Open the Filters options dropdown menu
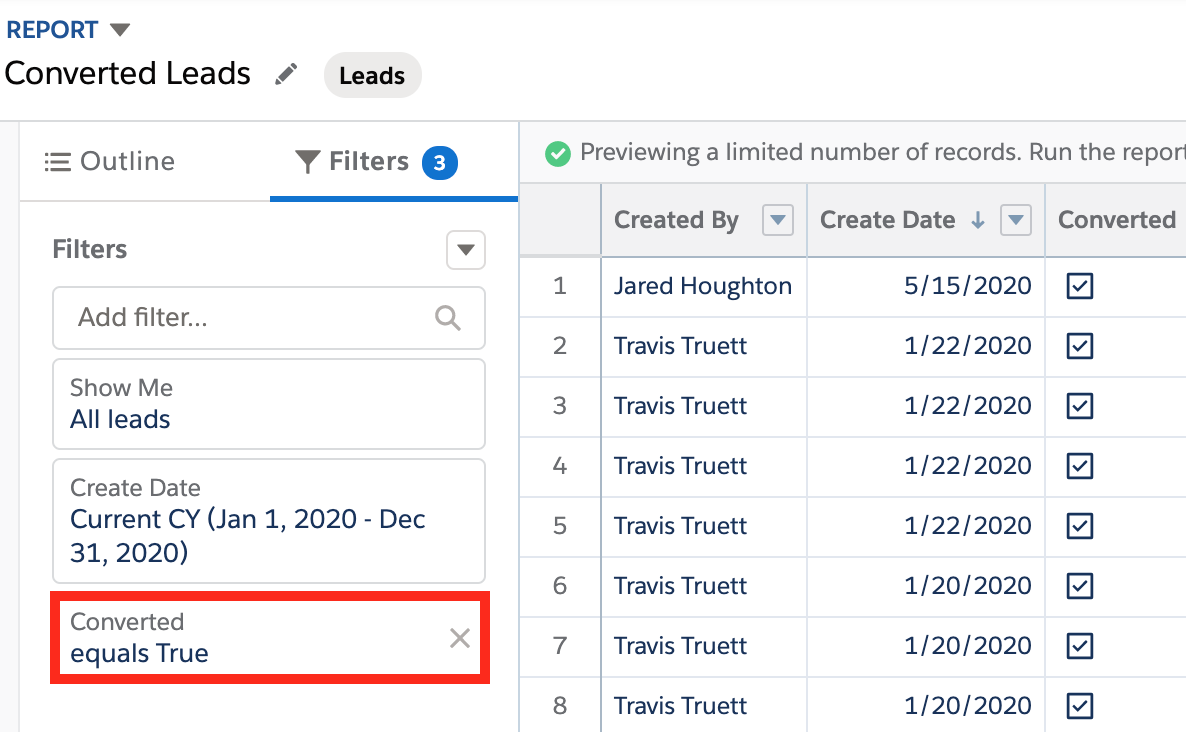The width and height of the screenshot is (1186, 732). [465, 250]
